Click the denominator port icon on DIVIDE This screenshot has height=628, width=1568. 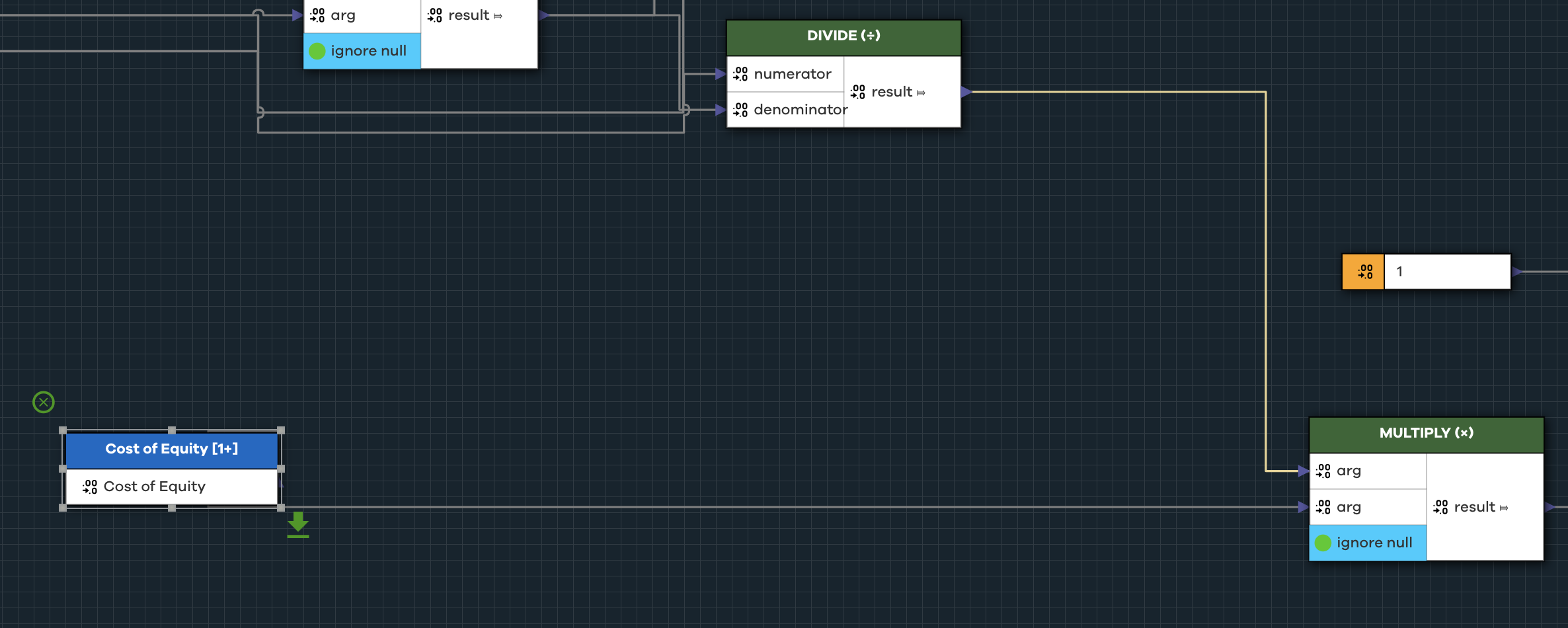[741, 110]
